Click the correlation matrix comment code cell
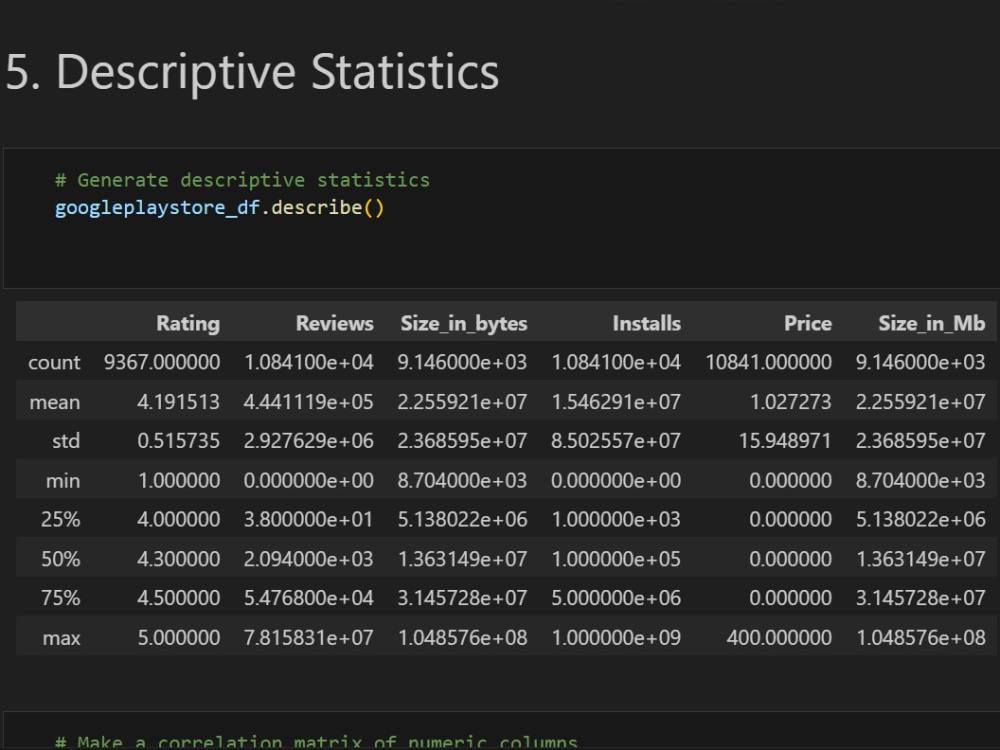The width and height of the screenshot is (1000, 750). click(x=501, y=731)
